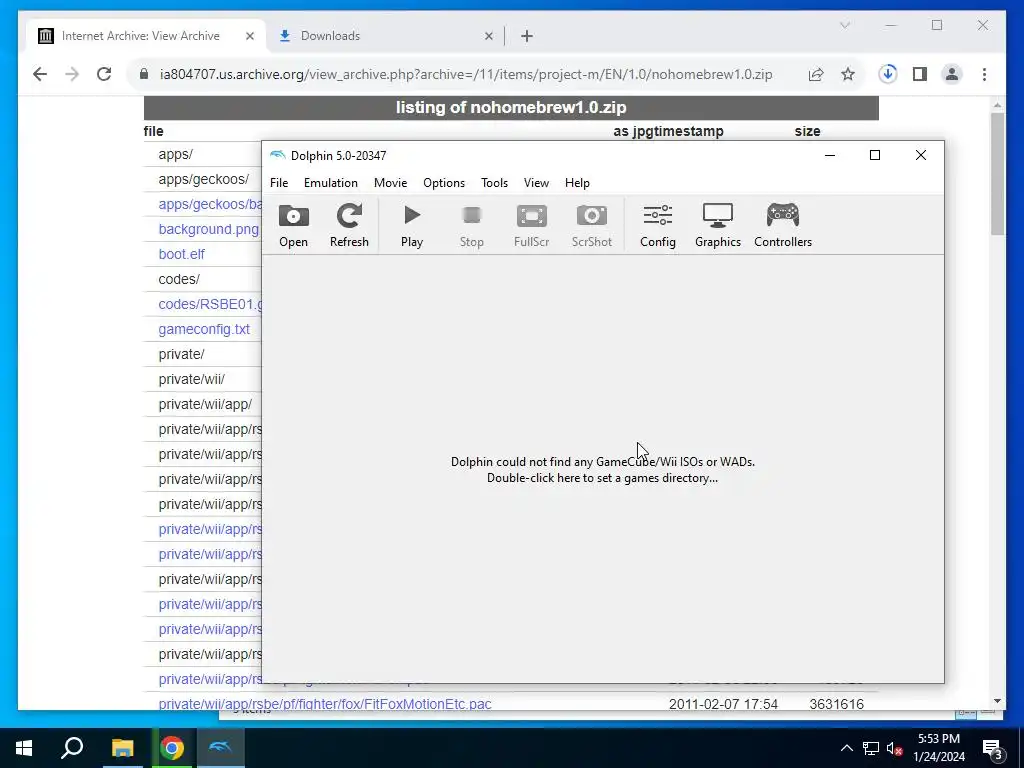1024x768 pixels.
Task: Click the 'codes/' row text
Action: coord(179,279)
